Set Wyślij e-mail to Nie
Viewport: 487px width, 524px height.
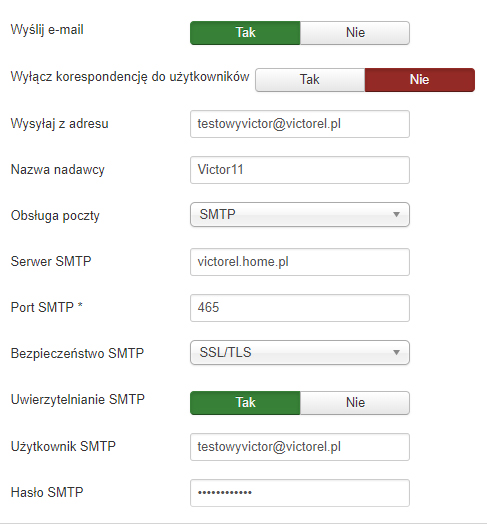point(355,33)
